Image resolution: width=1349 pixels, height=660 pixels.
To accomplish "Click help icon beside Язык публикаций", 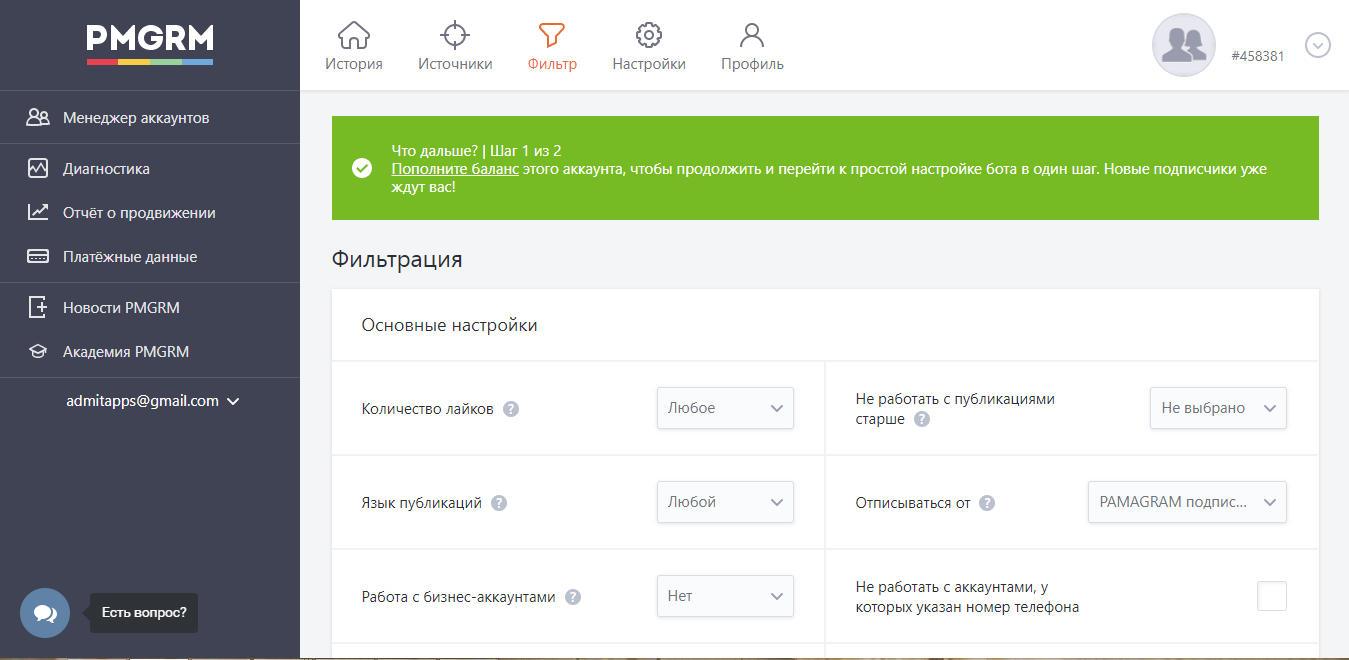I will tap(499, 503).
